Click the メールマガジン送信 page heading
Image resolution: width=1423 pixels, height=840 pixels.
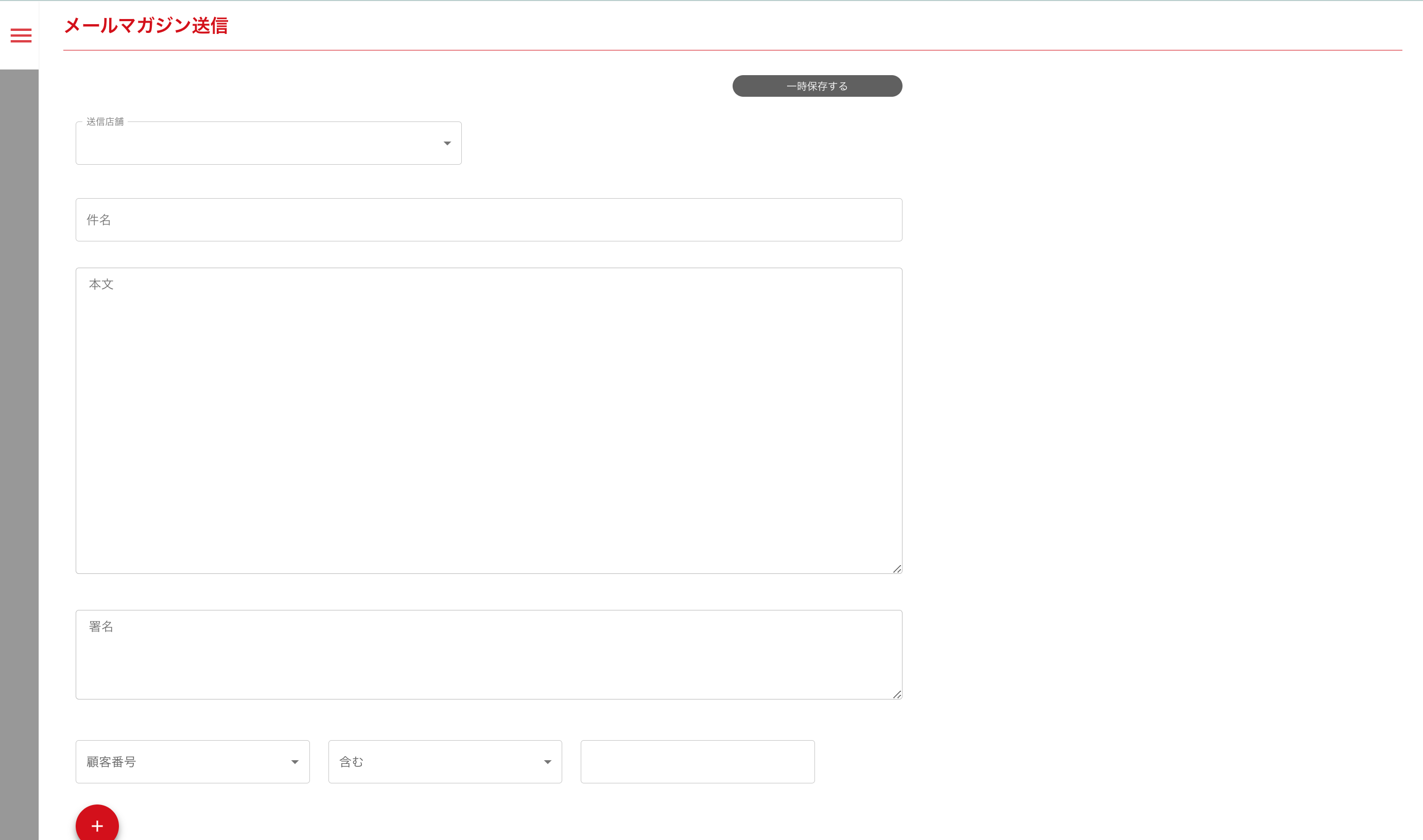pyautogui.click(x=146, y=25)
